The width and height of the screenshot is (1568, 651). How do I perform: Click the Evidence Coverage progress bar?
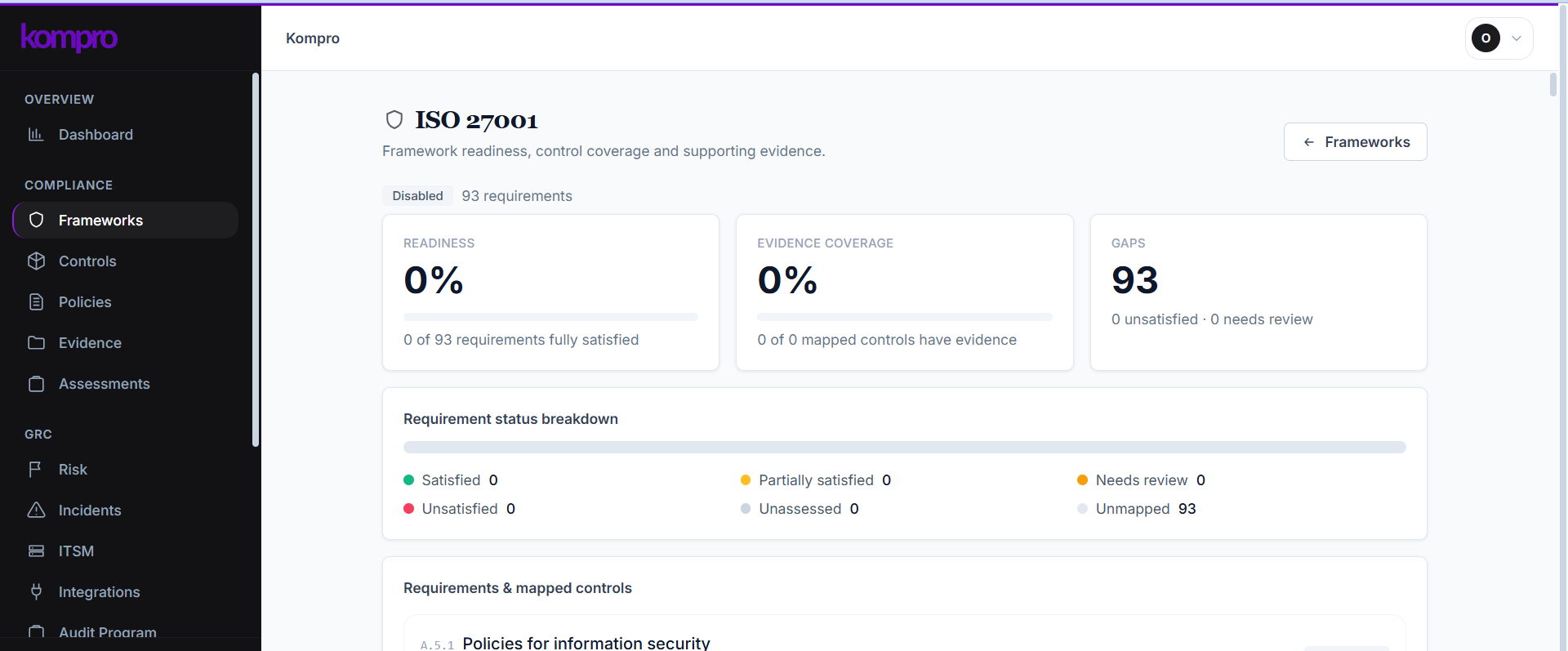tap(904, 317)
